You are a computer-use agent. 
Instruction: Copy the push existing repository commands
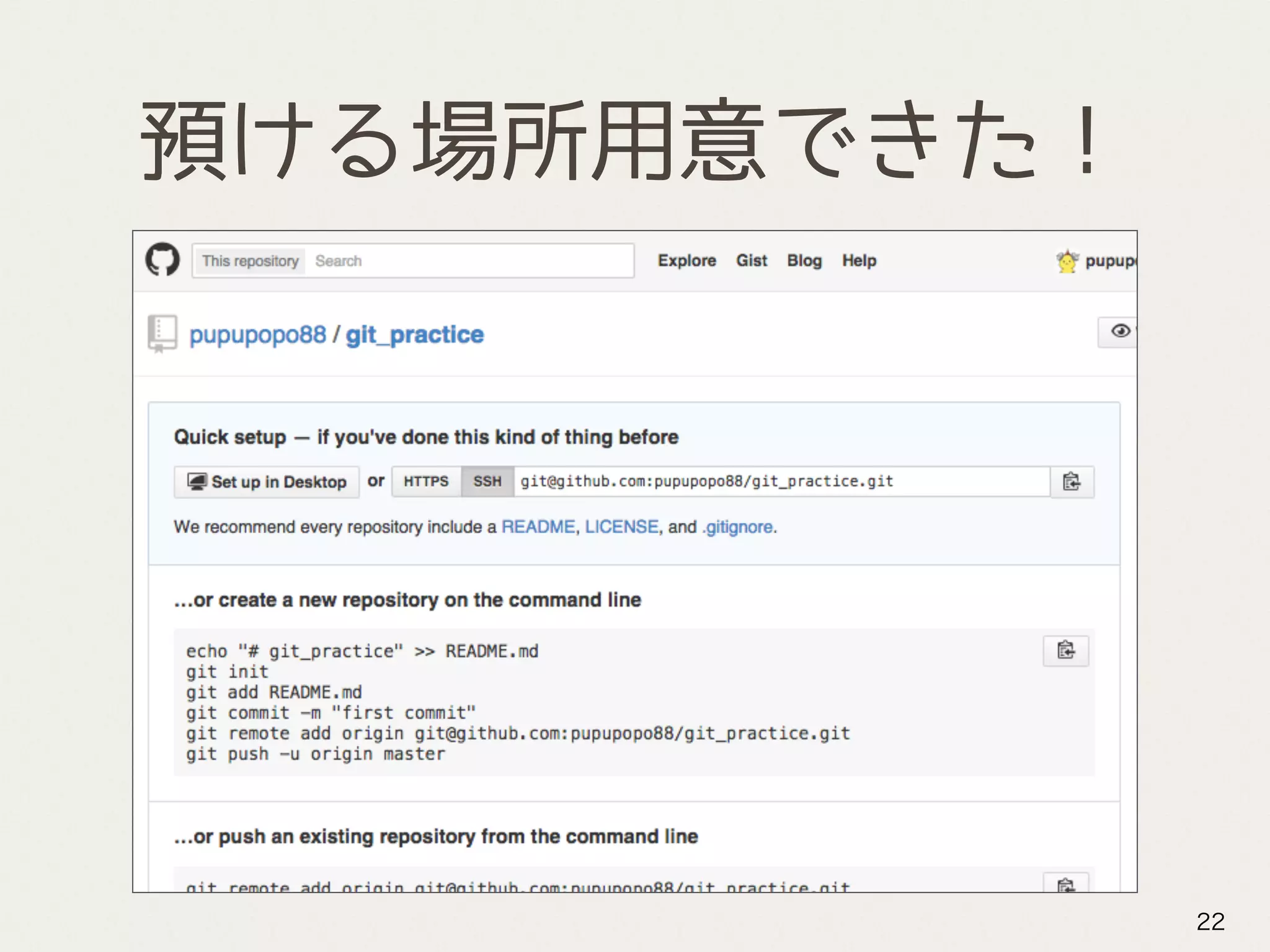pos(1065,883)
